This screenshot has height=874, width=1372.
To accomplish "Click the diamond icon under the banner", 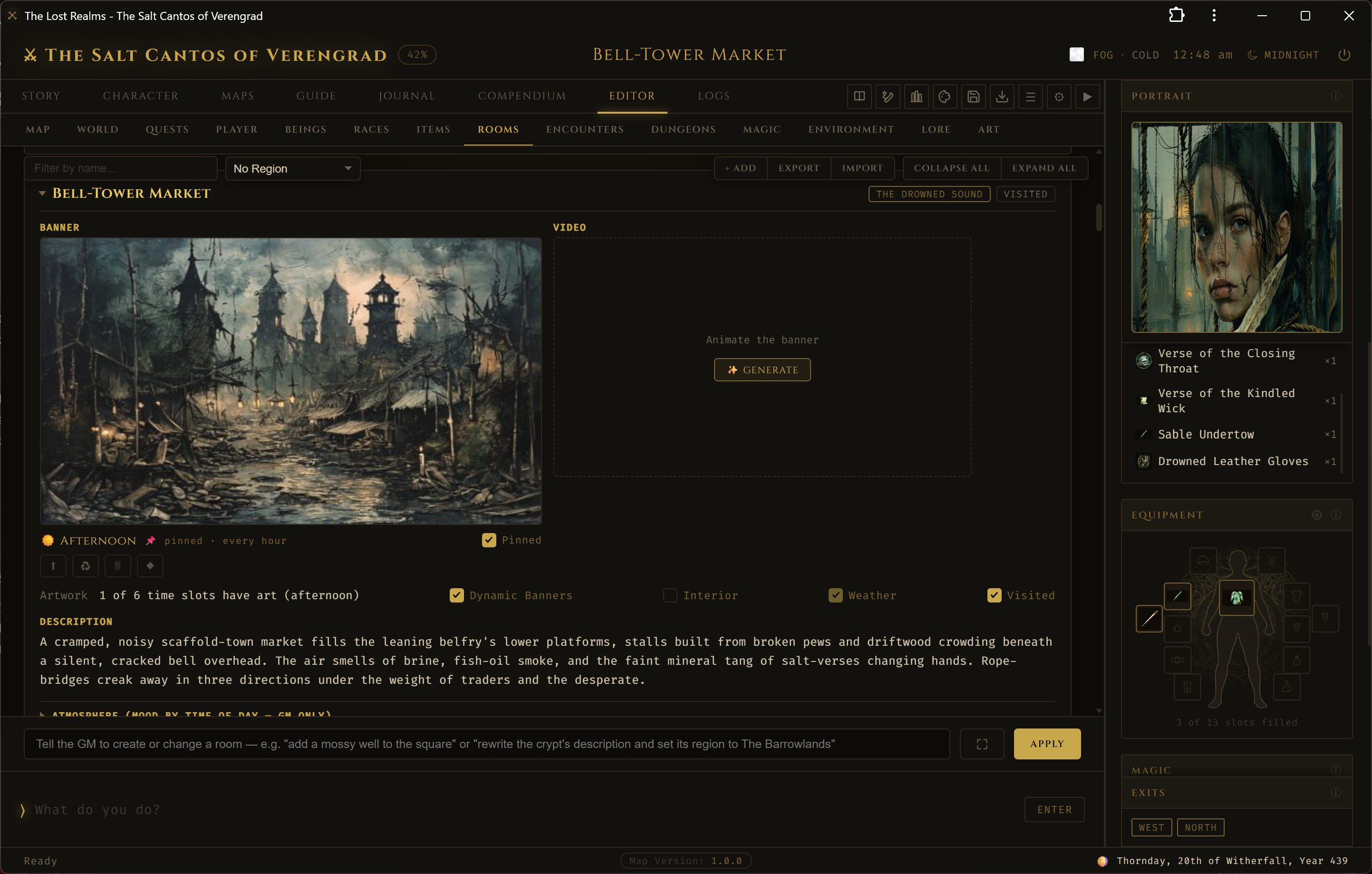I will tap(150, 566).
